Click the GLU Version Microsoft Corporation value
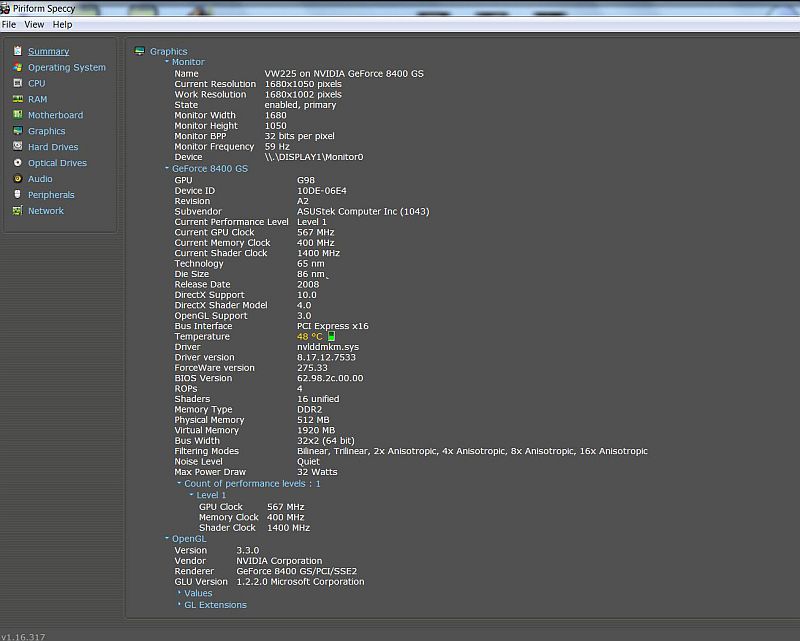The height and width of the screenshot is (641, 800). pyautogui.click(x=301, y=582)
